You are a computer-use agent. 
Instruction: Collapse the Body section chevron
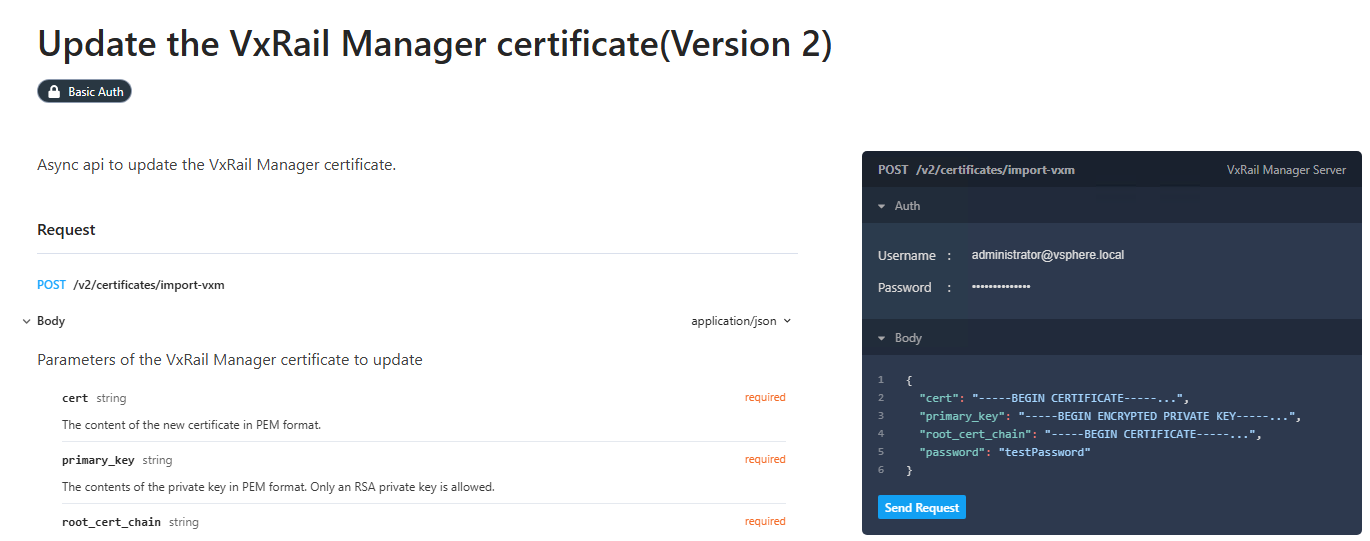click(27, 321)
